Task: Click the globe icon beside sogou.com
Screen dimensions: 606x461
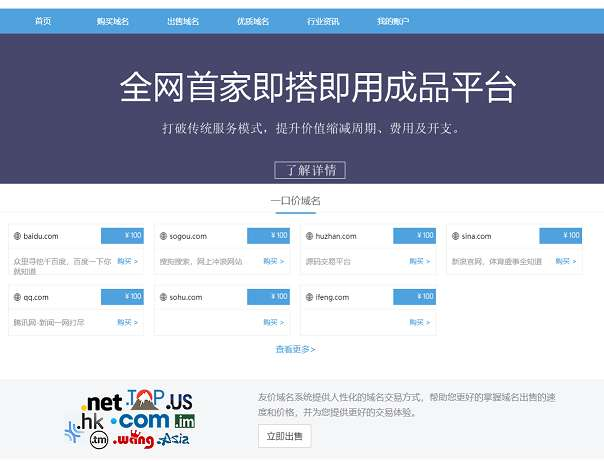Action: point(163,236)
